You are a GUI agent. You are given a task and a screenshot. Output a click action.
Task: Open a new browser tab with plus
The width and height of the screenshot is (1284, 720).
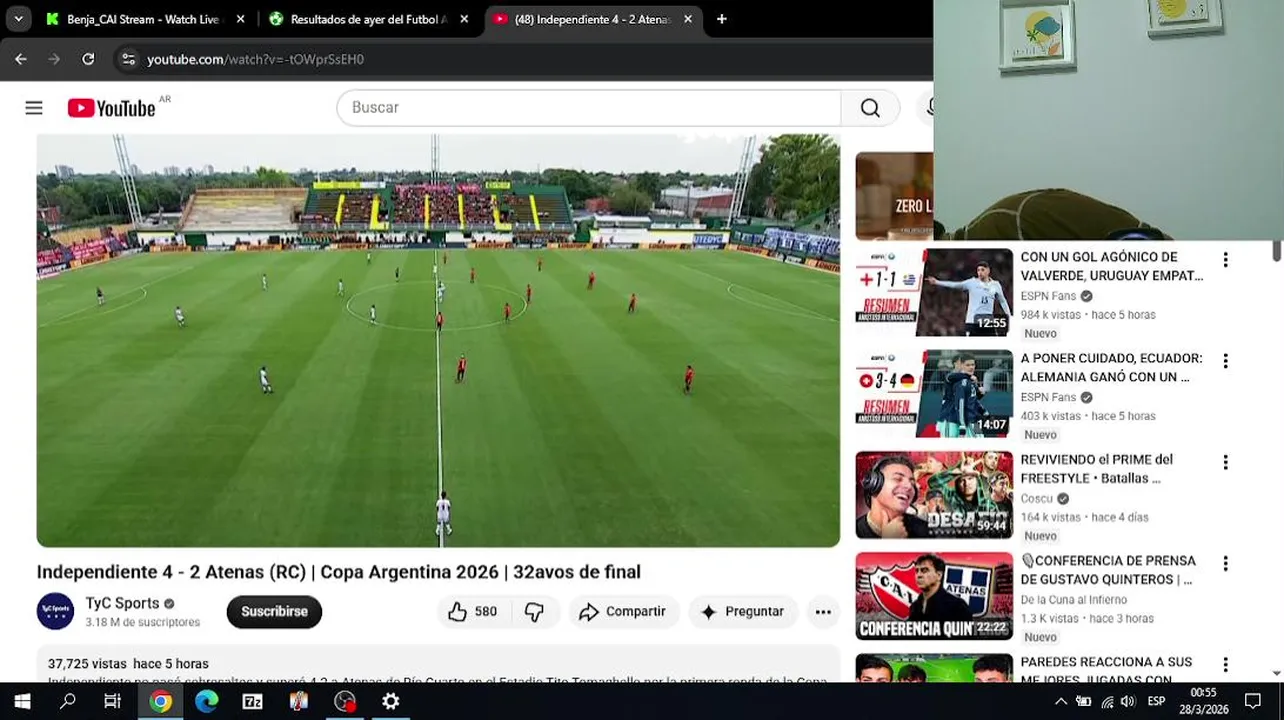coord(721,19)
